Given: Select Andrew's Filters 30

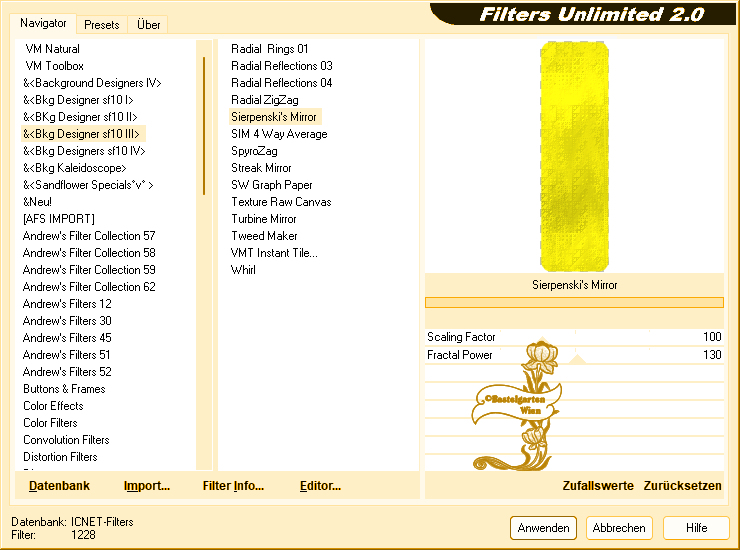Looking at the screenshot, I should 67,321.
